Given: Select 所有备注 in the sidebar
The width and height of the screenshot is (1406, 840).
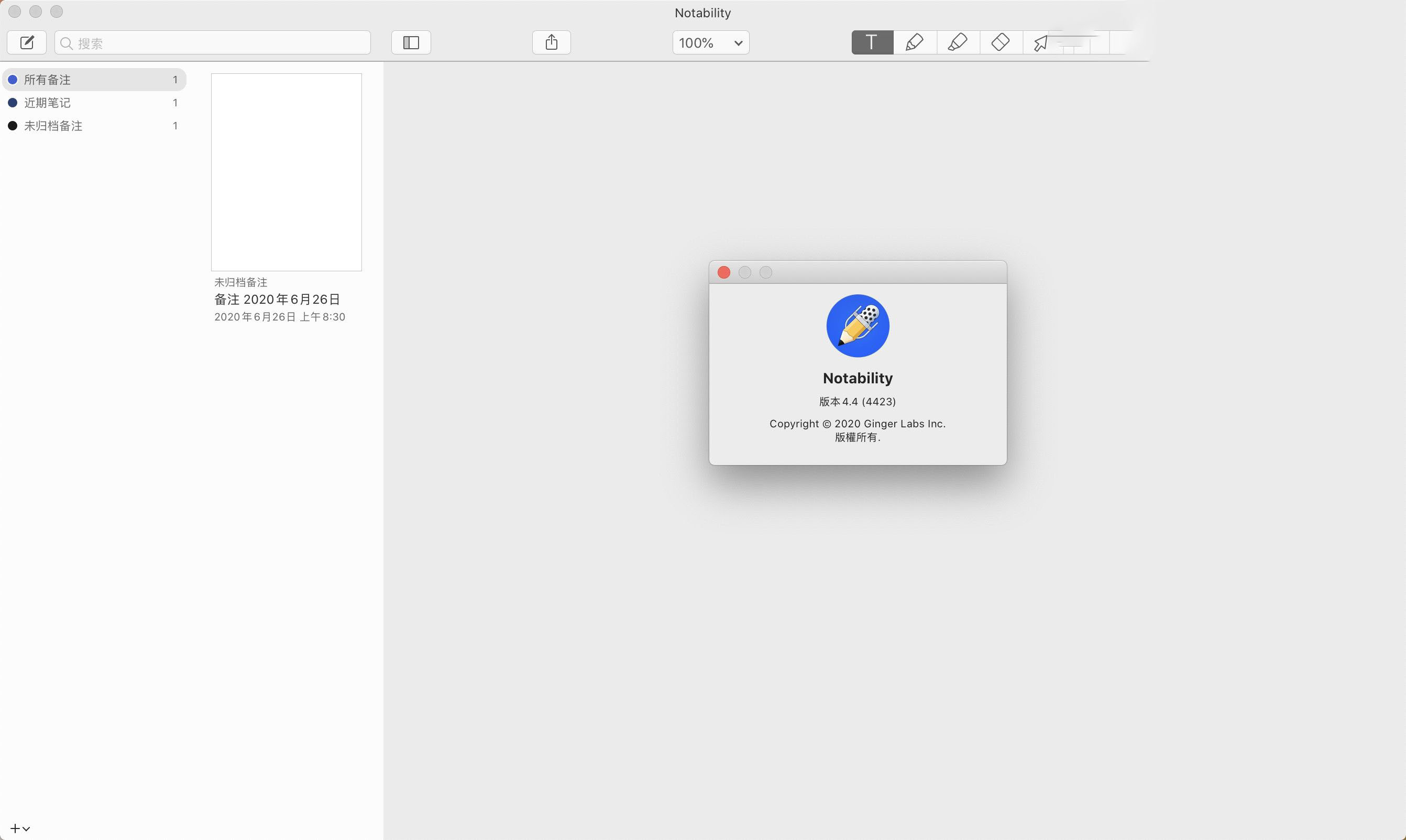Looking at the screenshot, I should pyautogui.click(x=94, y=80).
